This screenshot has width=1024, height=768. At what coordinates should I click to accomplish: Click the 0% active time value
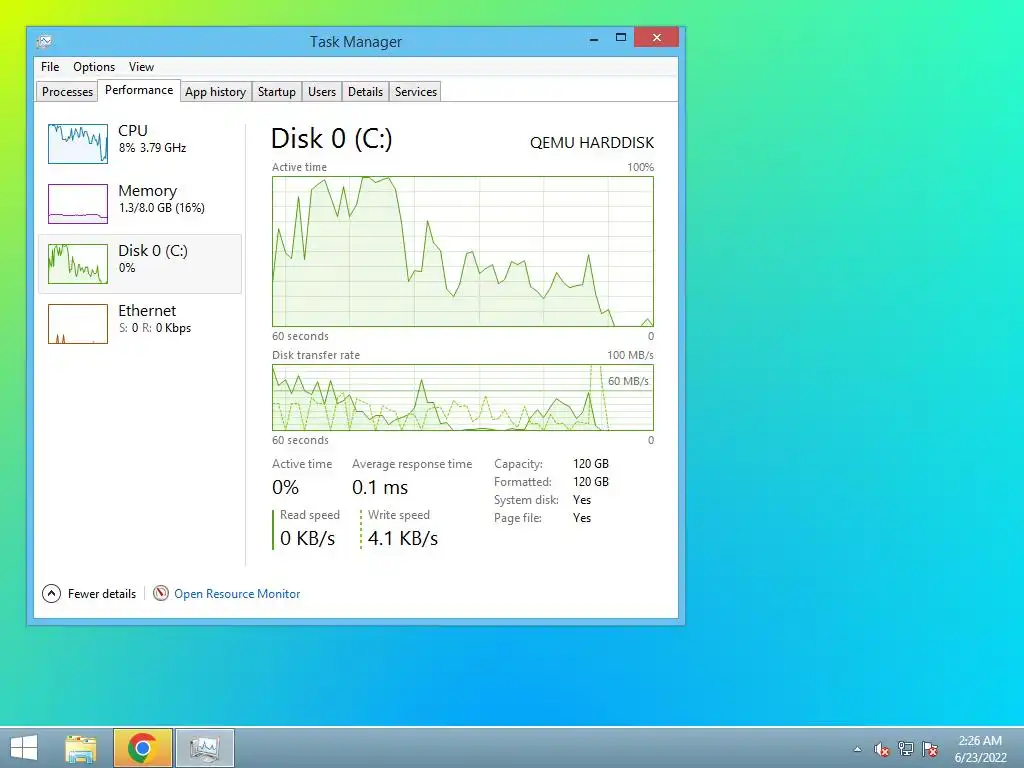285,487
